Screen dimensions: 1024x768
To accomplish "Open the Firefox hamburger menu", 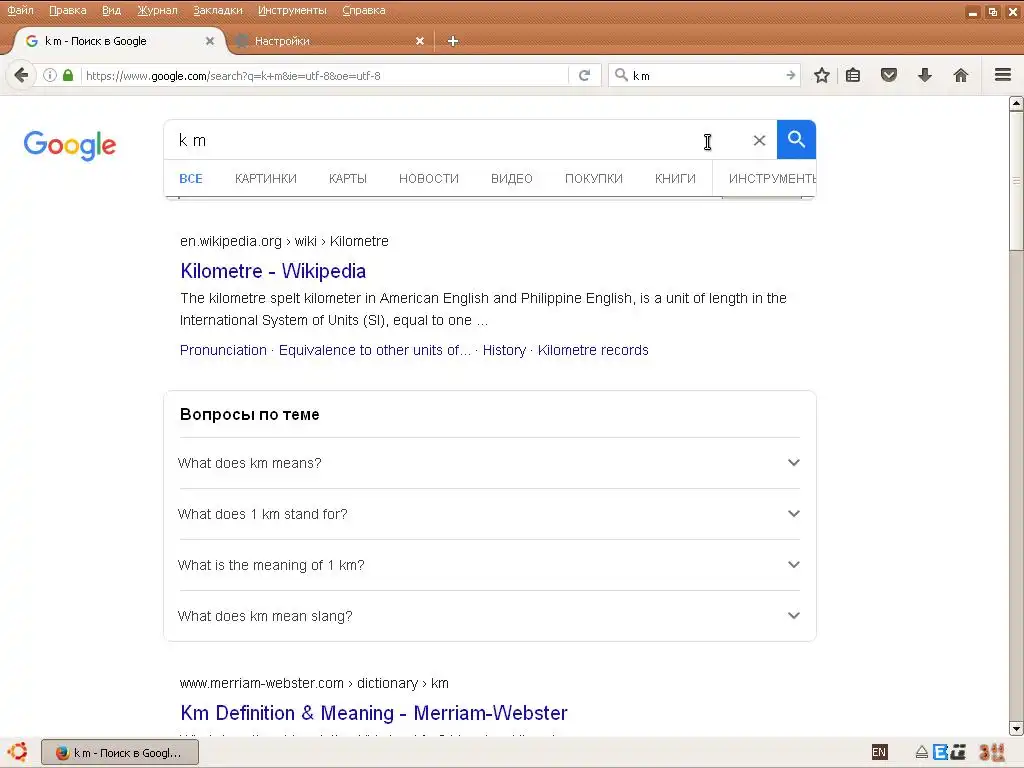I will (1003, 76).
